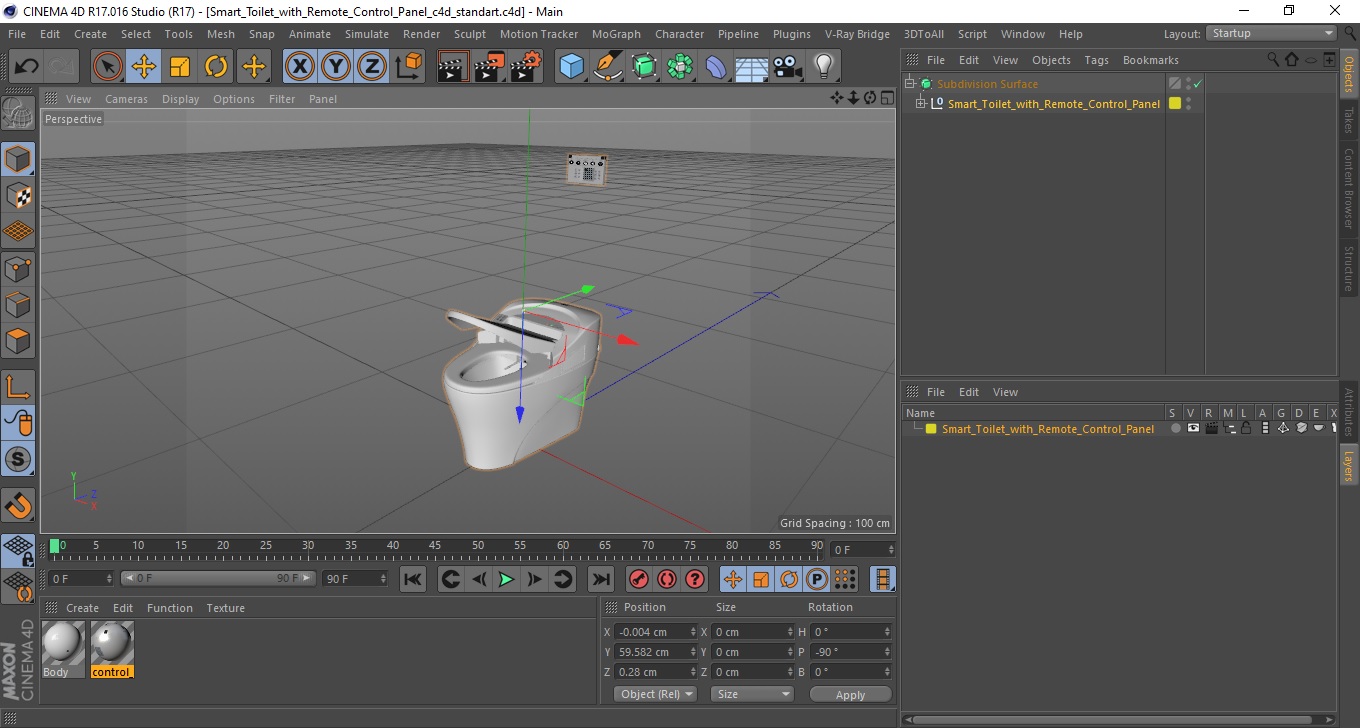Image resolution: width=1360 pixels, height=728 pixels.
Task: Toggle autokeying red button
Action: tap(666, 579)
